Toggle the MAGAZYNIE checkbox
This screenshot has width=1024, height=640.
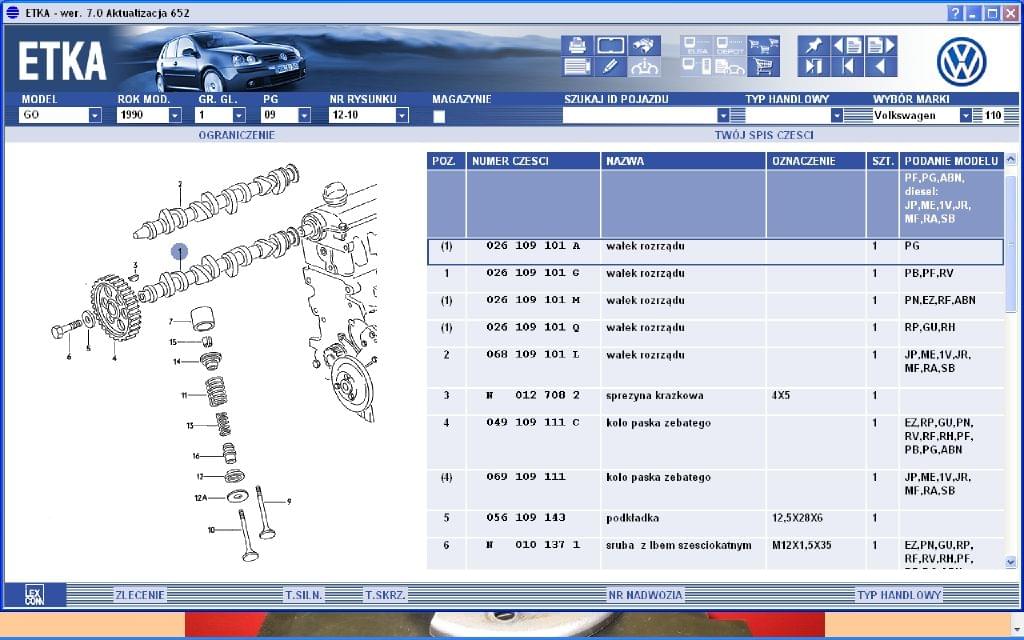(439, 116)
